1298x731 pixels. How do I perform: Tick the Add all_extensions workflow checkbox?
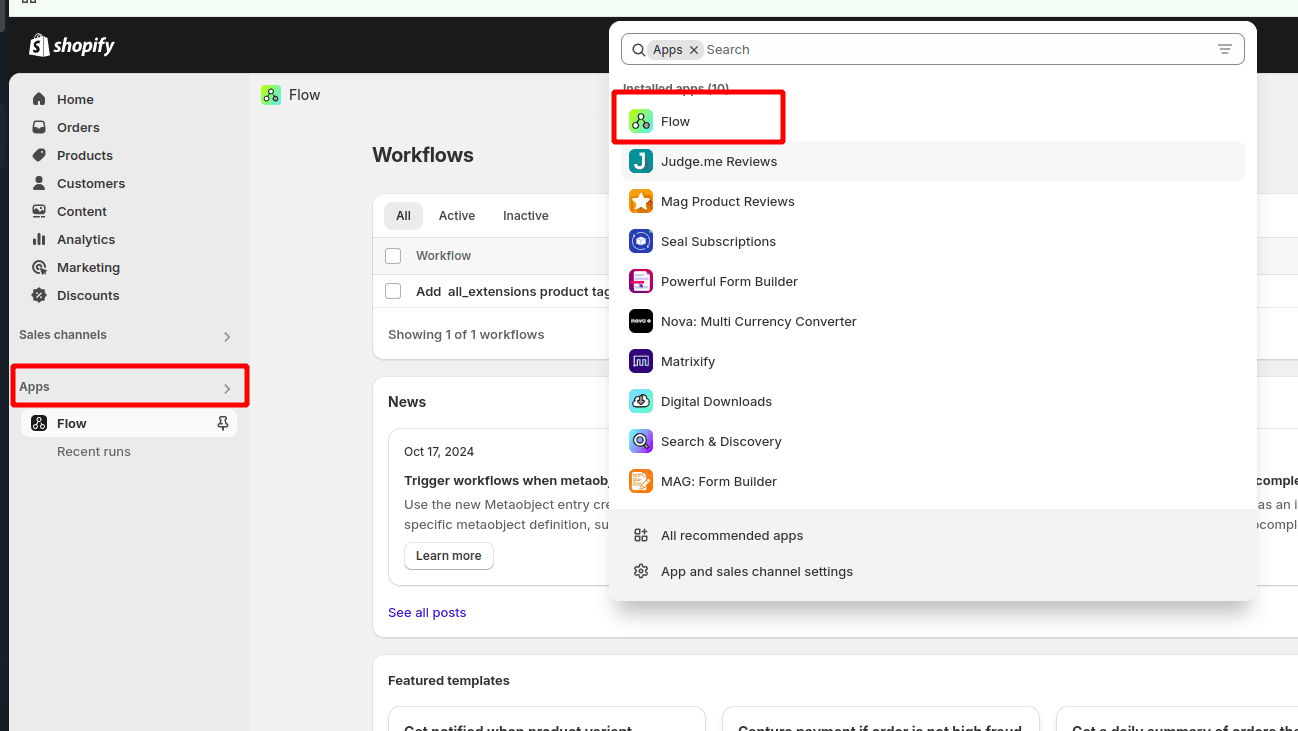coord(393,291)
